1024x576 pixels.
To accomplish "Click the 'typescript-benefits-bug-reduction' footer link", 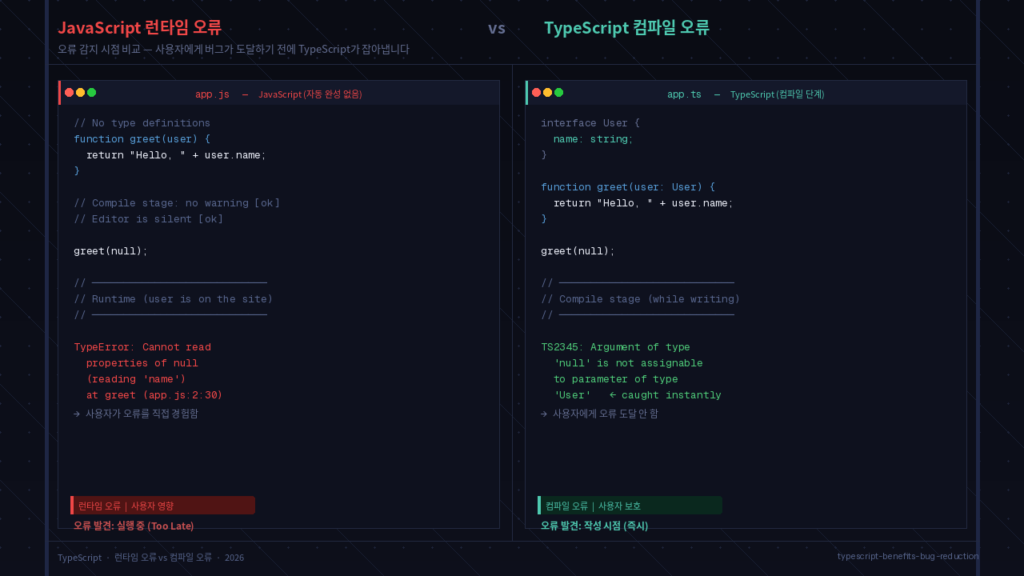I will tap(908, 558).
